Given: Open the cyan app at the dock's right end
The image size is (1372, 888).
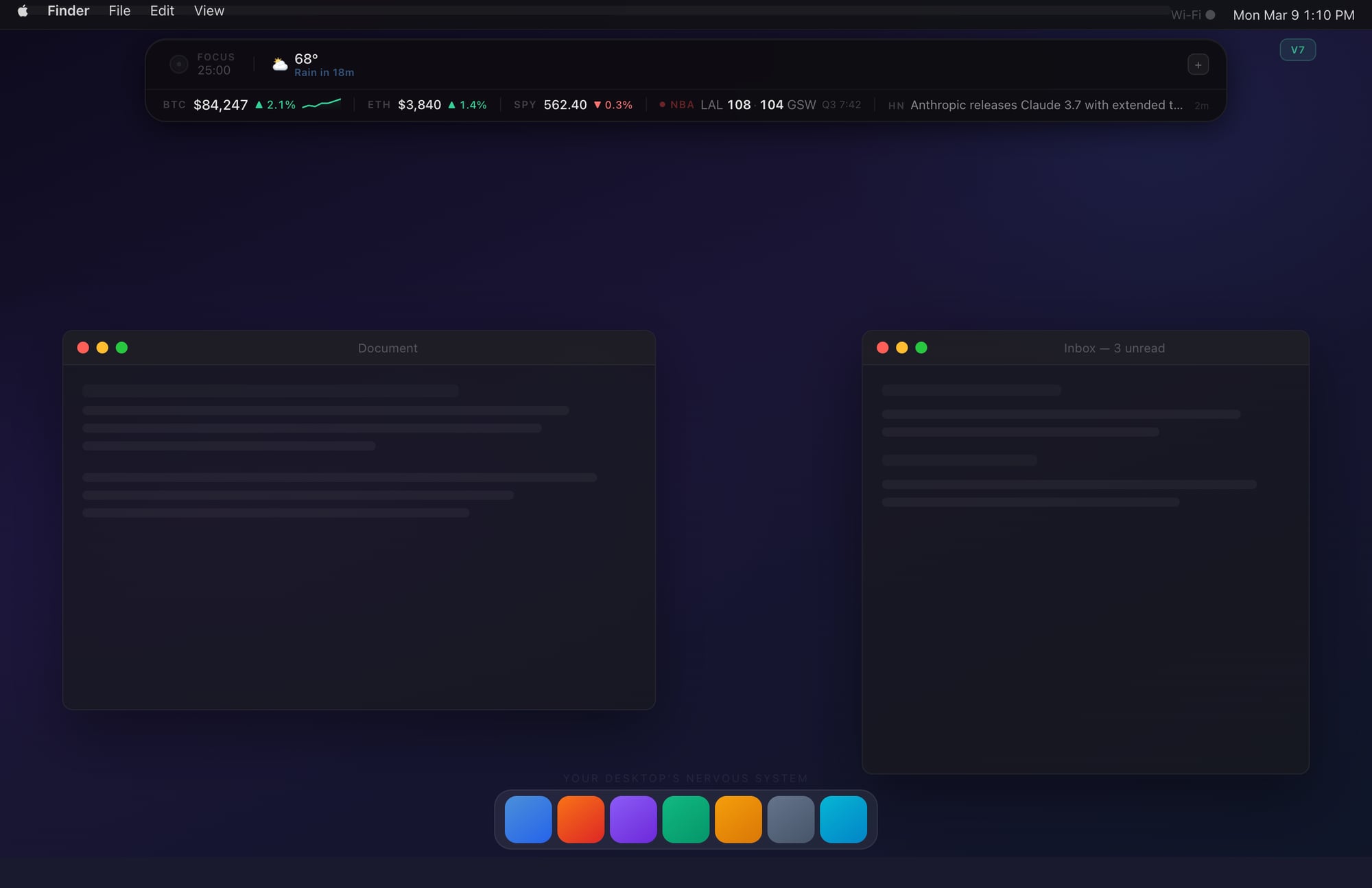Looking at the screenshot, I should coord(843,819).
